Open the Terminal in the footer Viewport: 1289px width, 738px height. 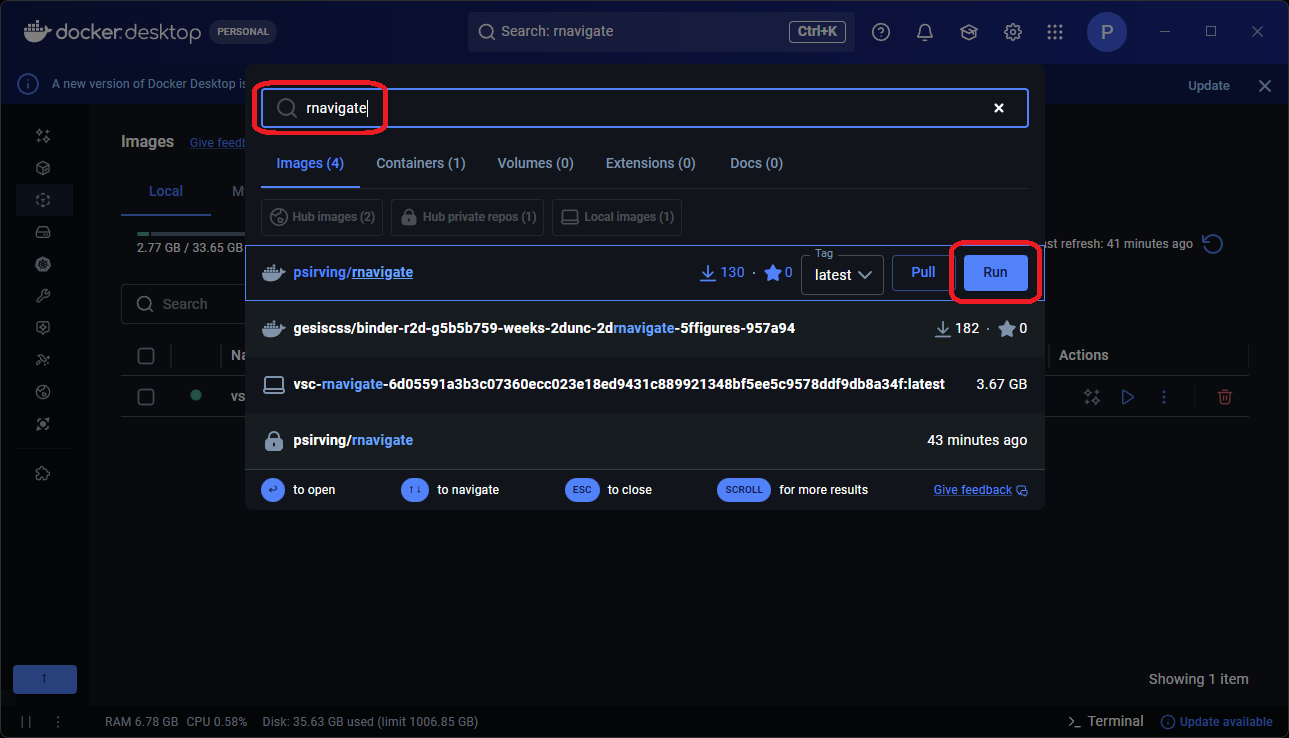[1106, 721]
